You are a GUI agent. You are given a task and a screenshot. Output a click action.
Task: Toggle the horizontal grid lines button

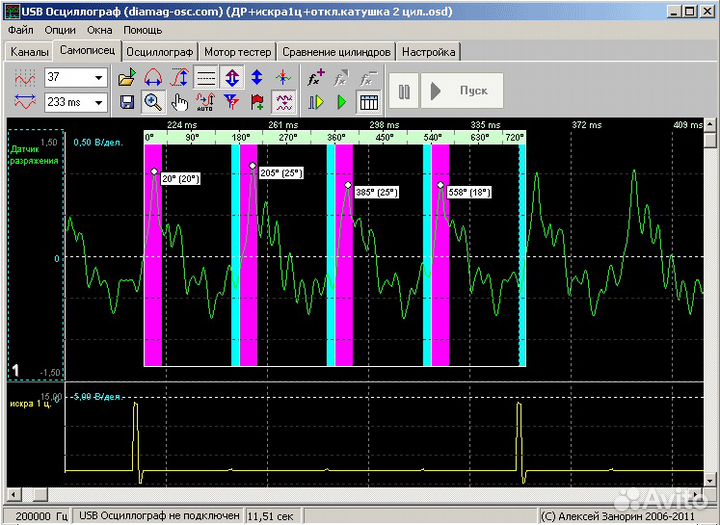click(206, 77)
